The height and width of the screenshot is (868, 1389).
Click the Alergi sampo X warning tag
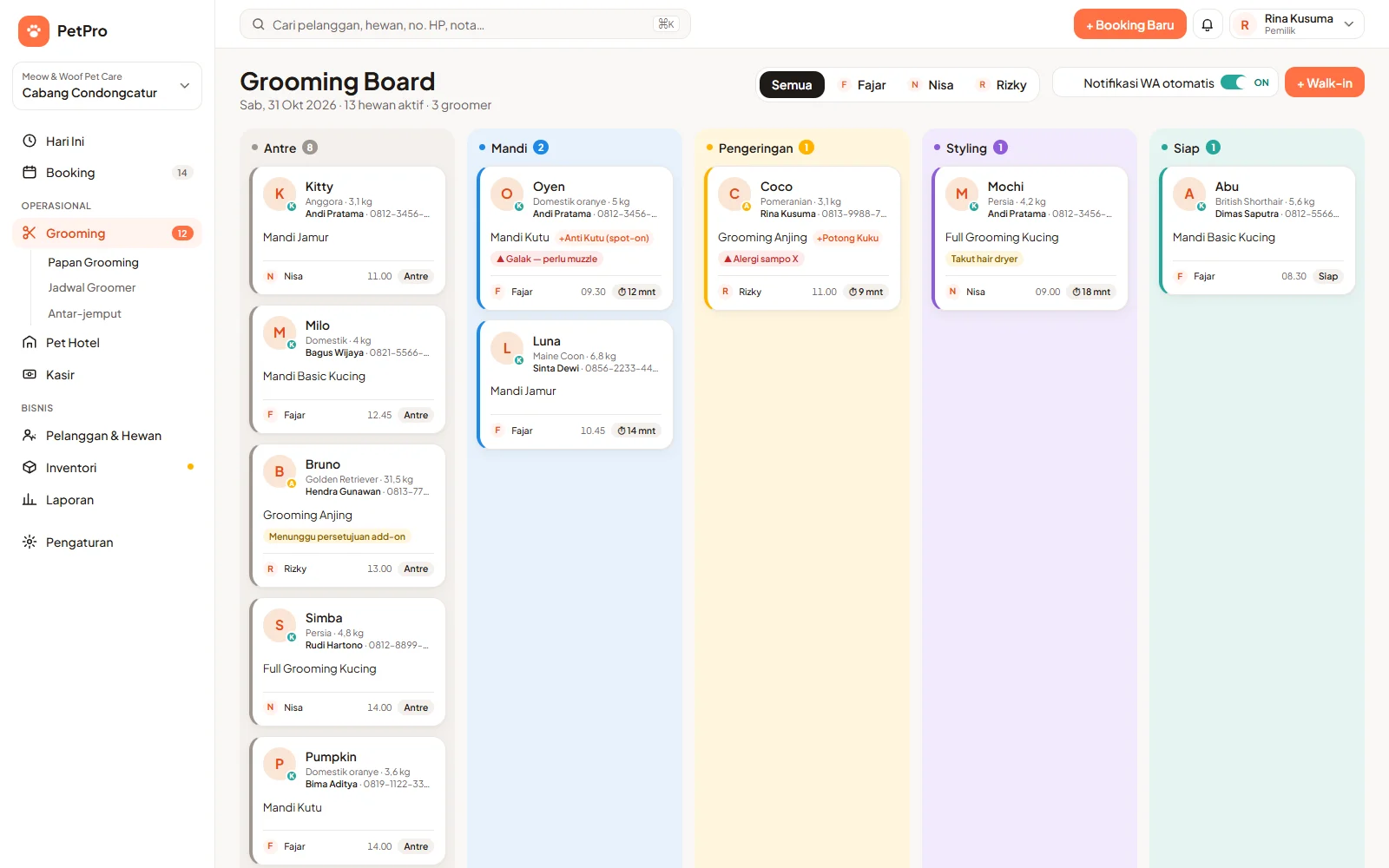coord(760,259)
